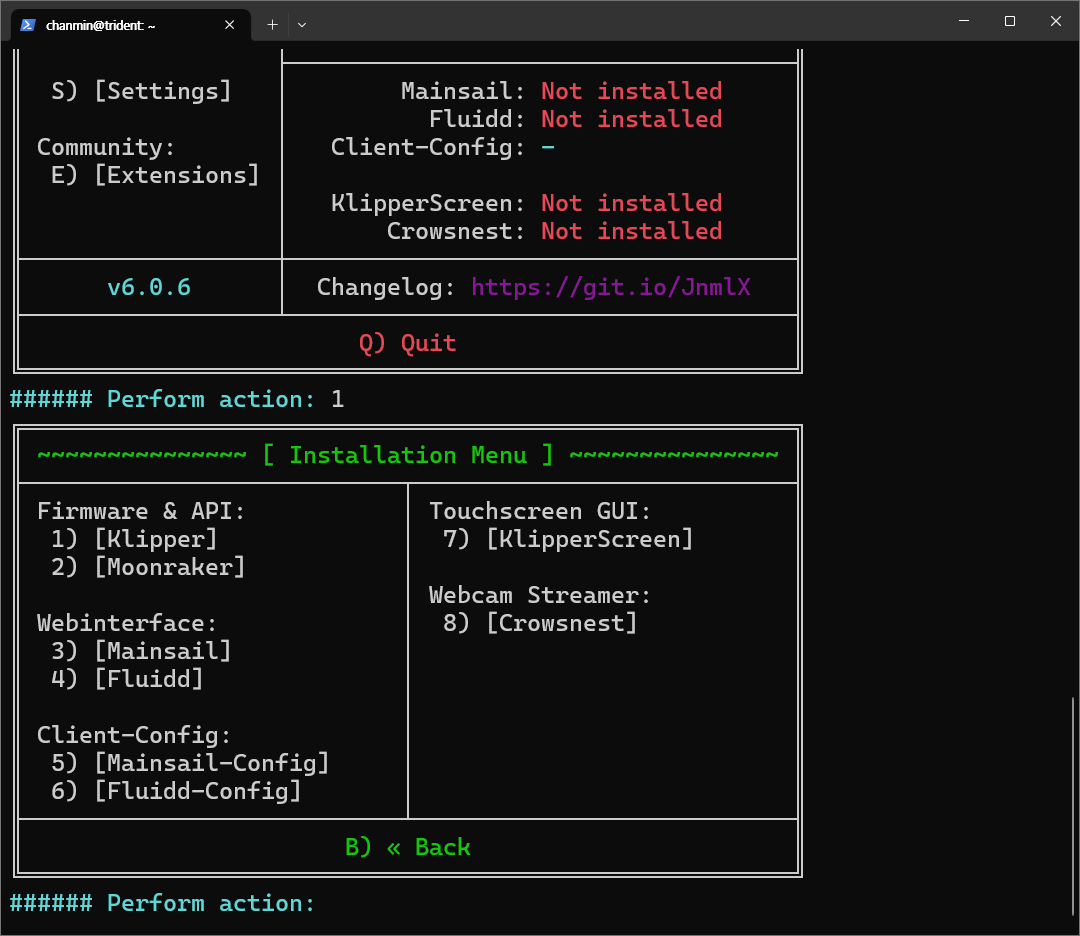The width and height of the screenshot is (1080, 936).
Task: Click the Q) Quit option
Action: click(407, 343)
